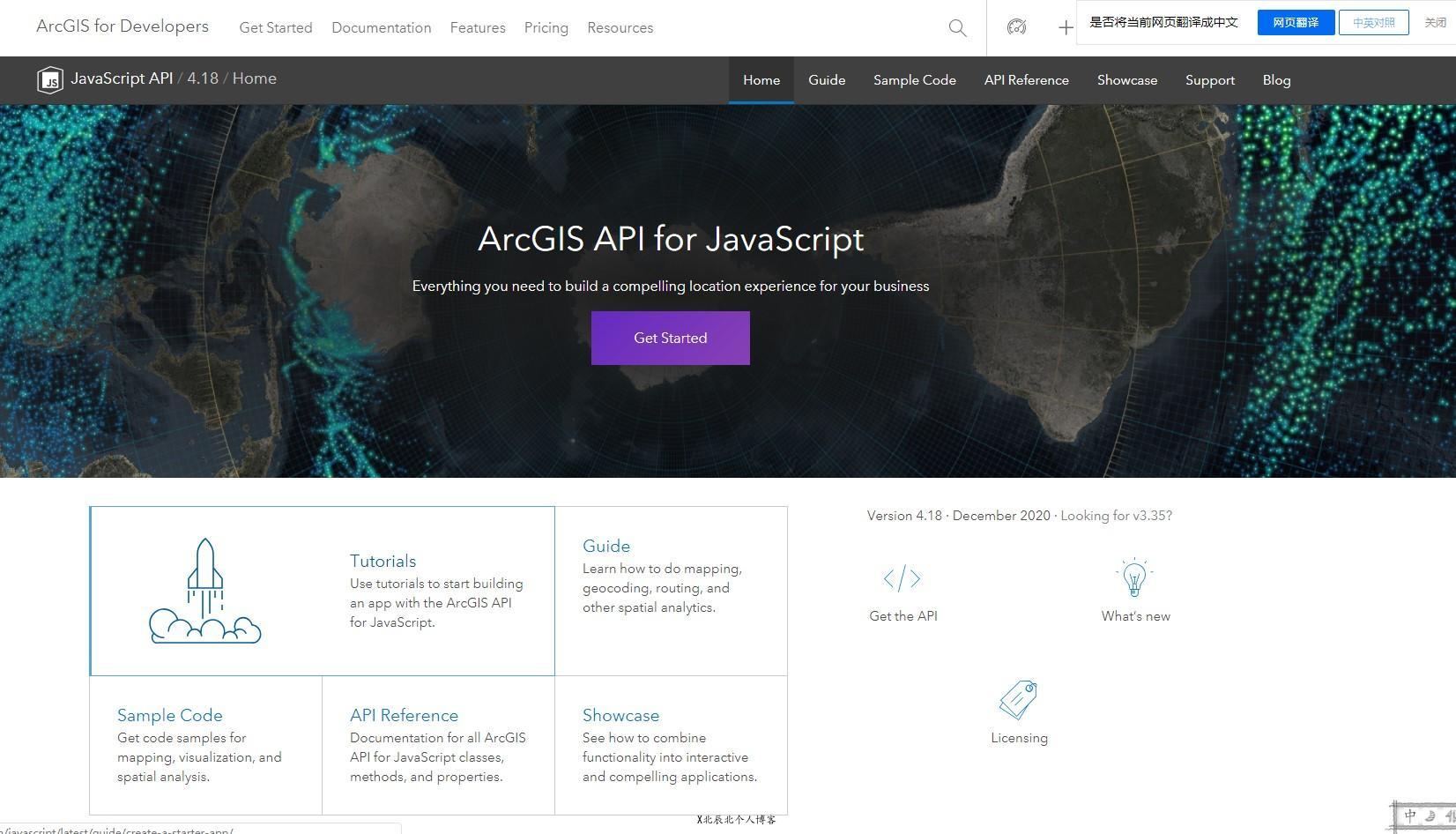The width and height of the screenshot is (1456, 834).
Task: Click the plus icon in top bar
Action: [x=1065, y=28]
